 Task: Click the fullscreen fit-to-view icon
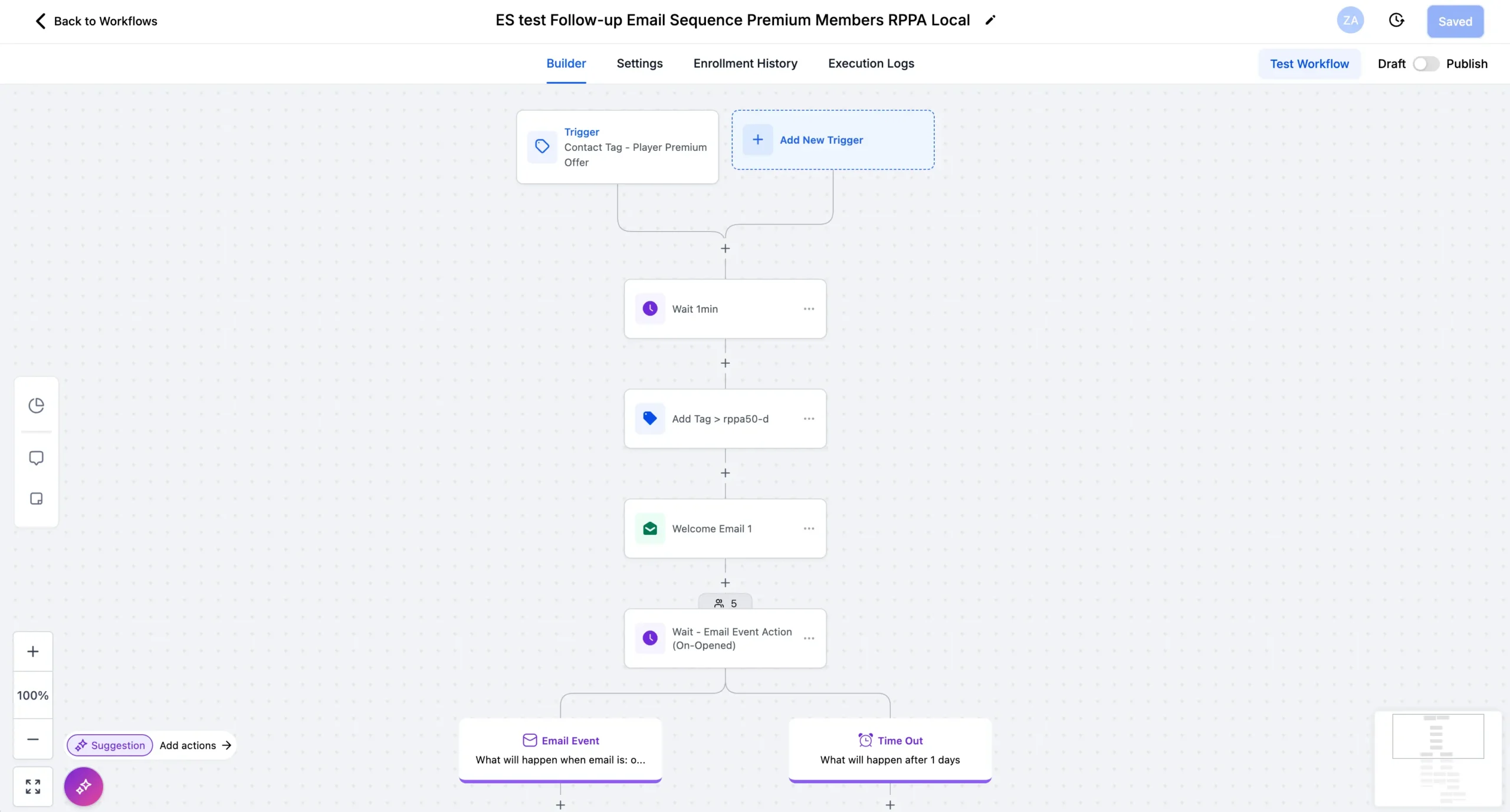[x=33, y=786]
